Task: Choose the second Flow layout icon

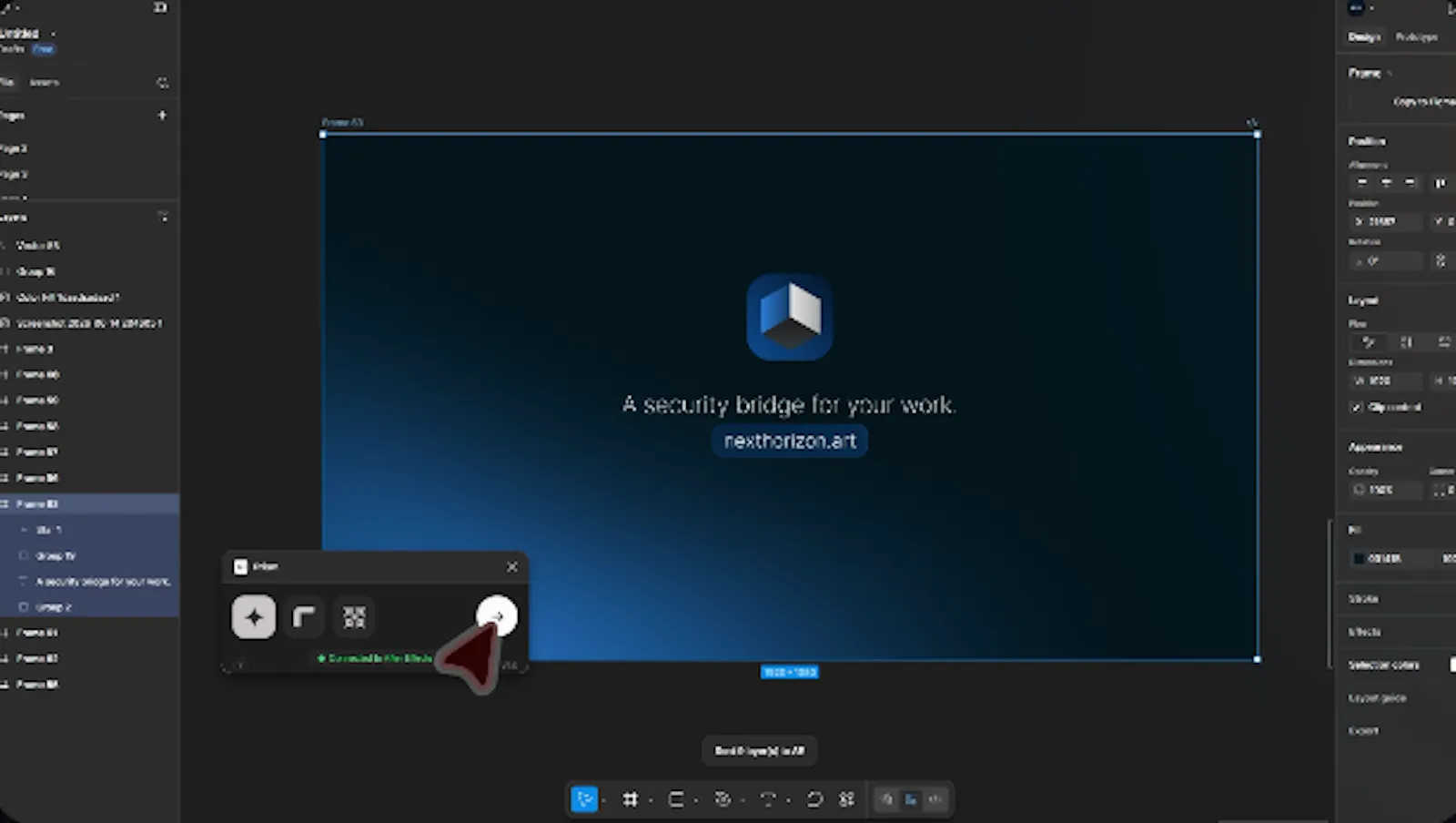Action: click(1406, 342)
